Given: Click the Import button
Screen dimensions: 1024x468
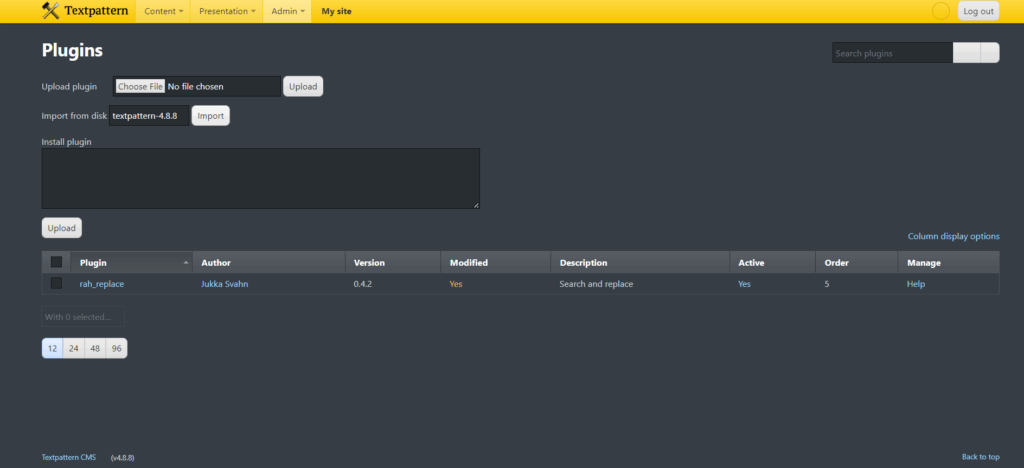Looking at the screenshot, I should [x=210, y=116].
